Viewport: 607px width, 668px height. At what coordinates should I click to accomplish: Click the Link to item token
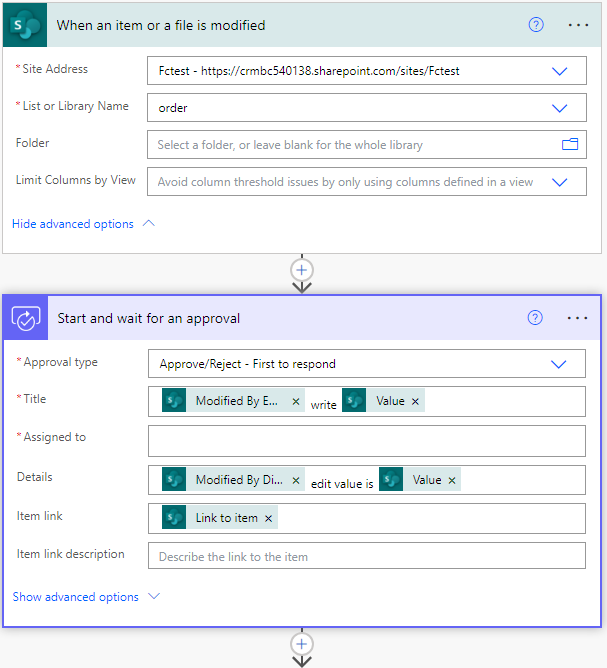pos(220,518)
